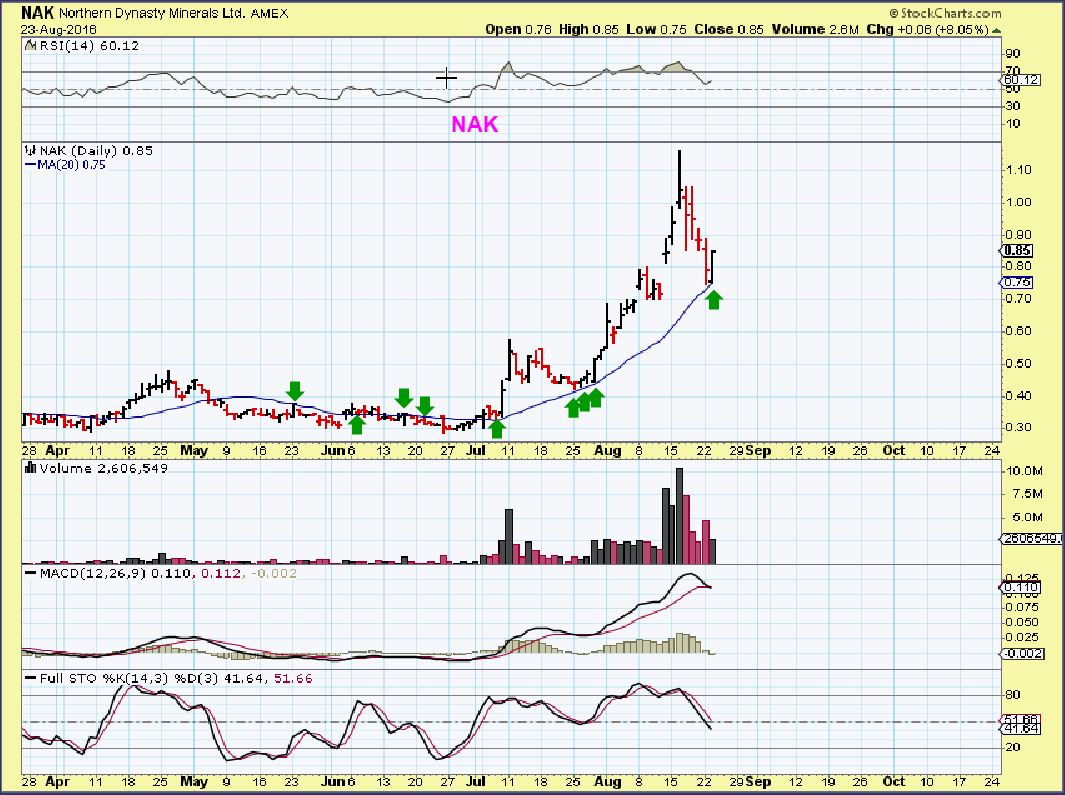Click the MA(20) 0.75 legend text
Image resolution: width=1065 pixels, height=795 pixels.
click(71, 165)
